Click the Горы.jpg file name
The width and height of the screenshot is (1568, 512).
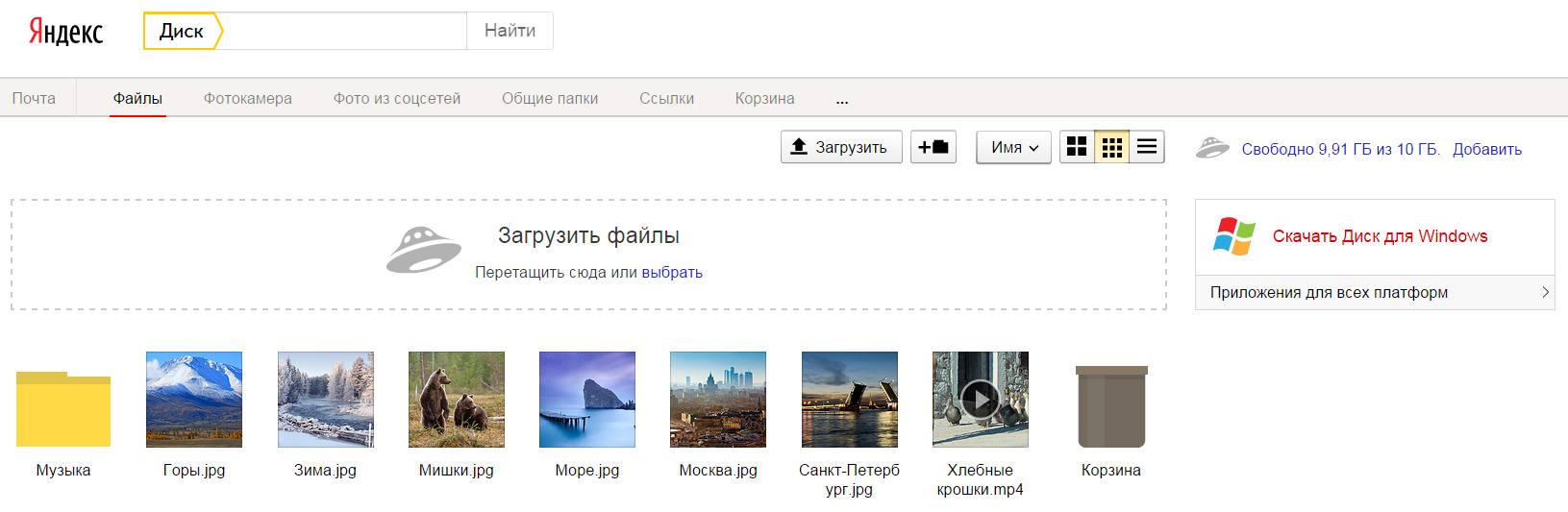click(194, 470)
